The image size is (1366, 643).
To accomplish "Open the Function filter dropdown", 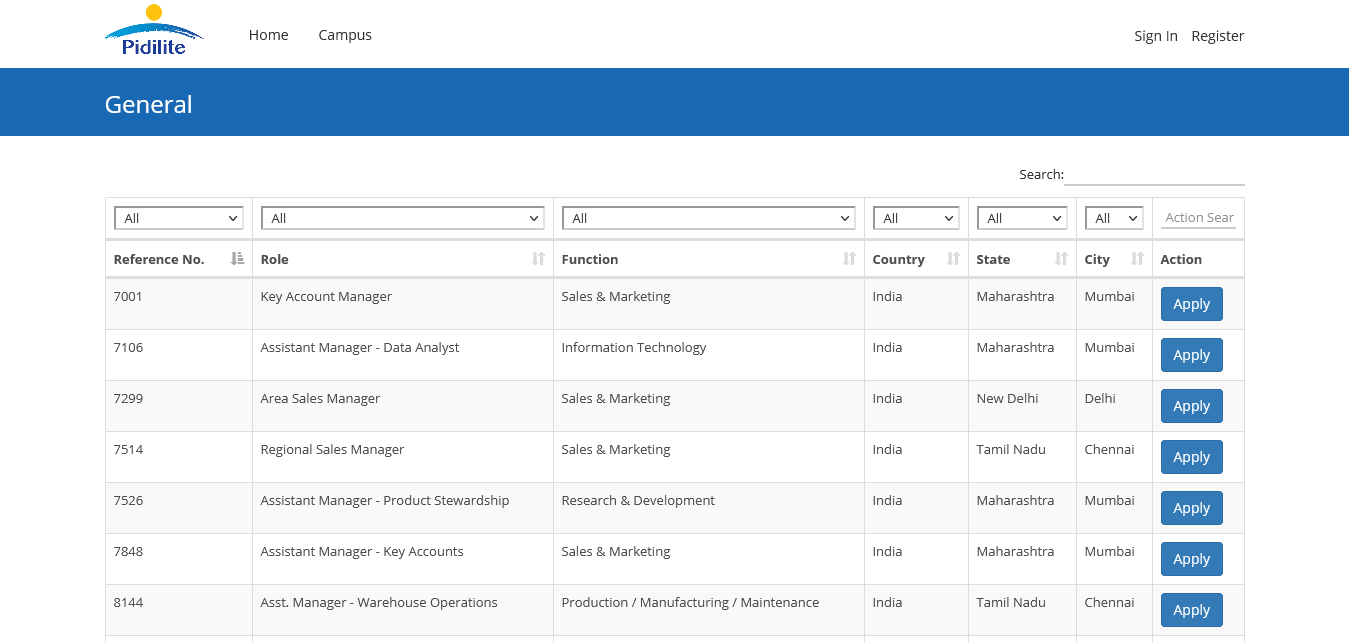I will [708, 218].
